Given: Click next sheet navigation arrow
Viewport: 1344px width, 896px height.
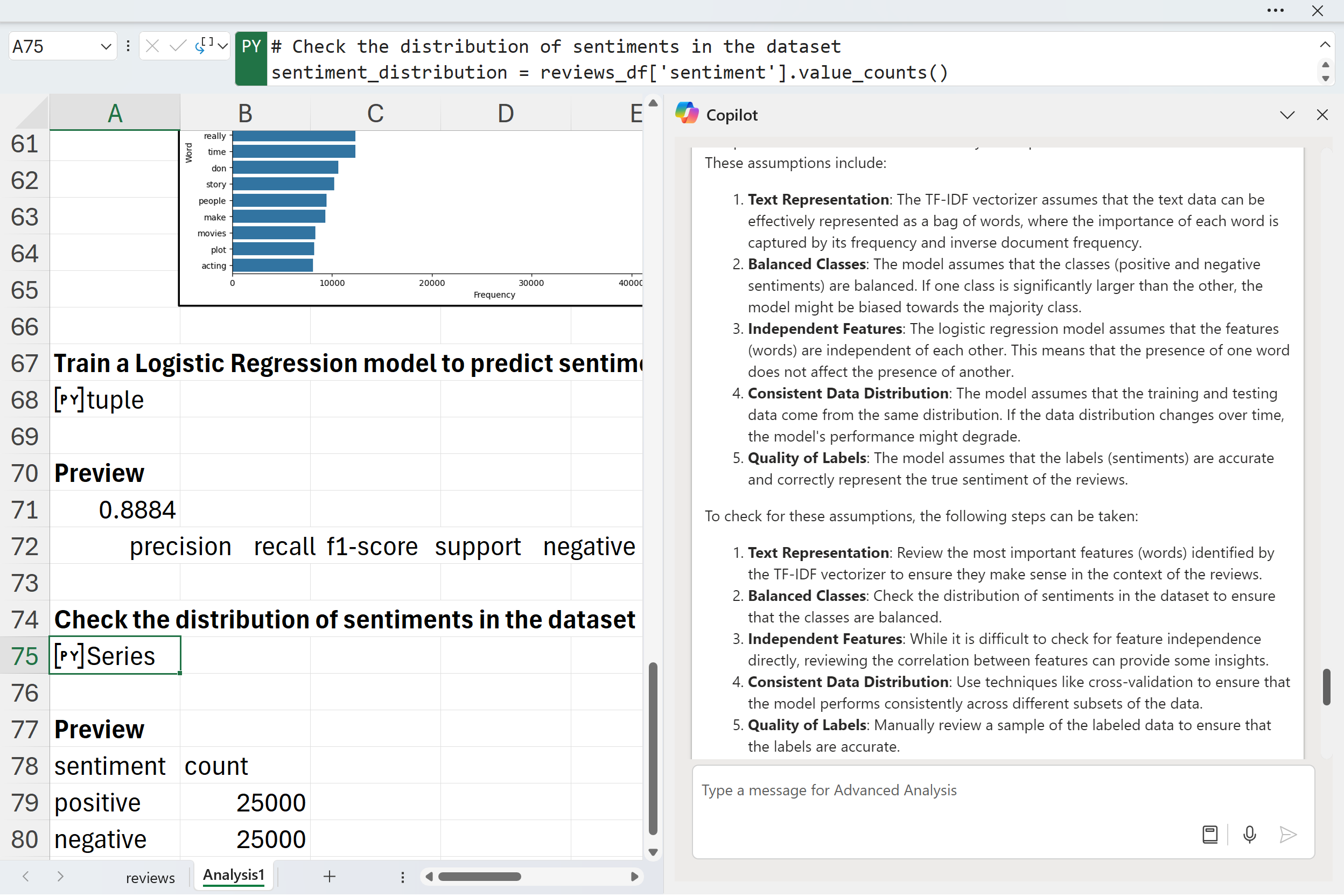Looking at the screenshot, I should click(60, 877).
